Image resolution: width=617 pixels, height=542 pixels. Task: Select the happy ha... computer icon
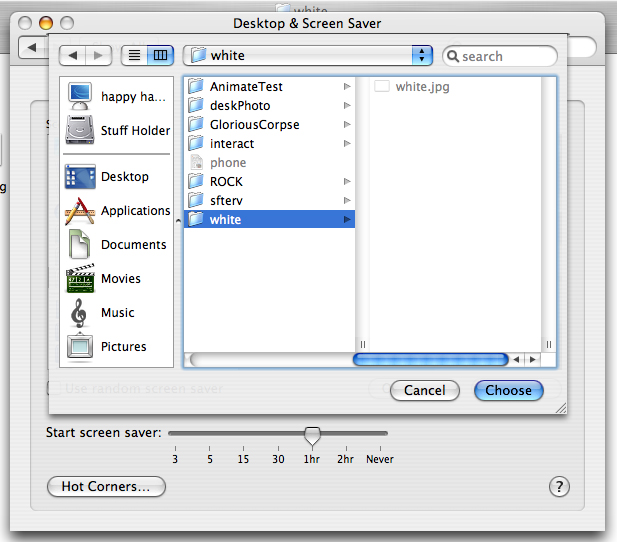80,96
